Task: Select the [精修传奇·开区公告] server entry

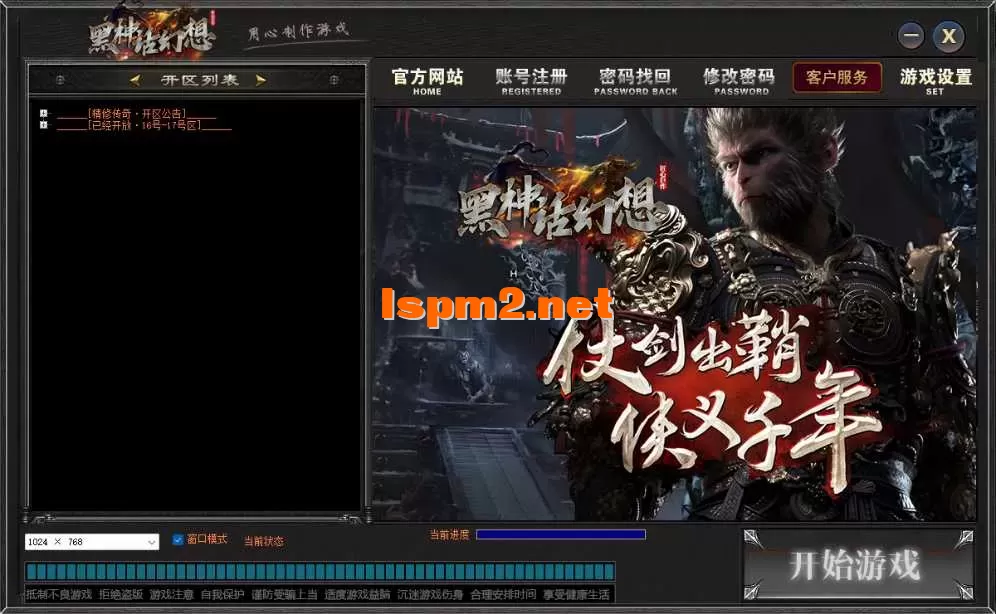Action: point(137,114)
